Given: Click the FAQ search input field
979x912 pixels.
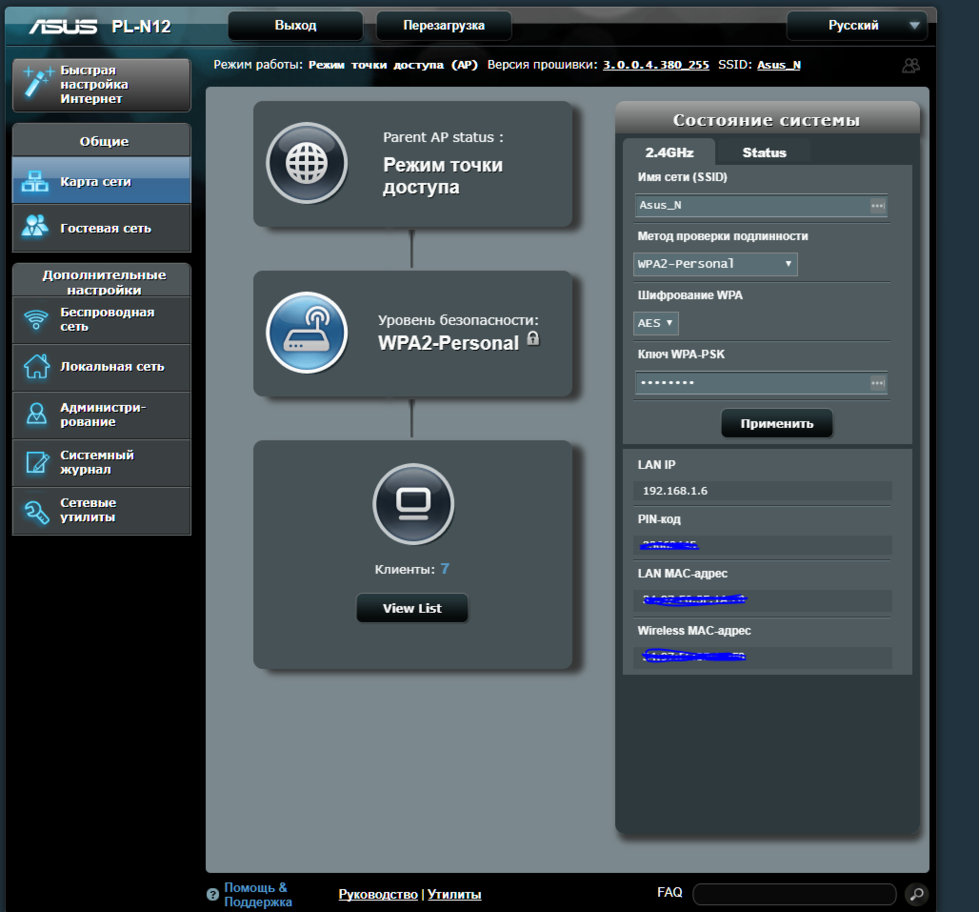Looking at the screenshot, I should 794,894.
